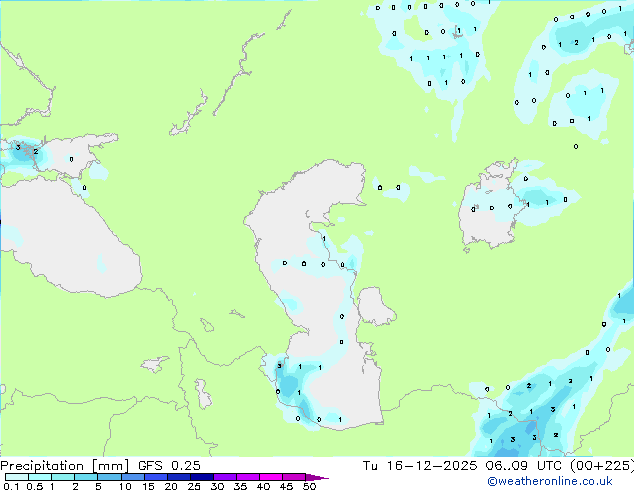Image resolution: width=634 pixels, height=490 pixels.
Task: Pick the 35–40 mm legend color swatch
Action: pyautogui.click(x=248, y=477)
